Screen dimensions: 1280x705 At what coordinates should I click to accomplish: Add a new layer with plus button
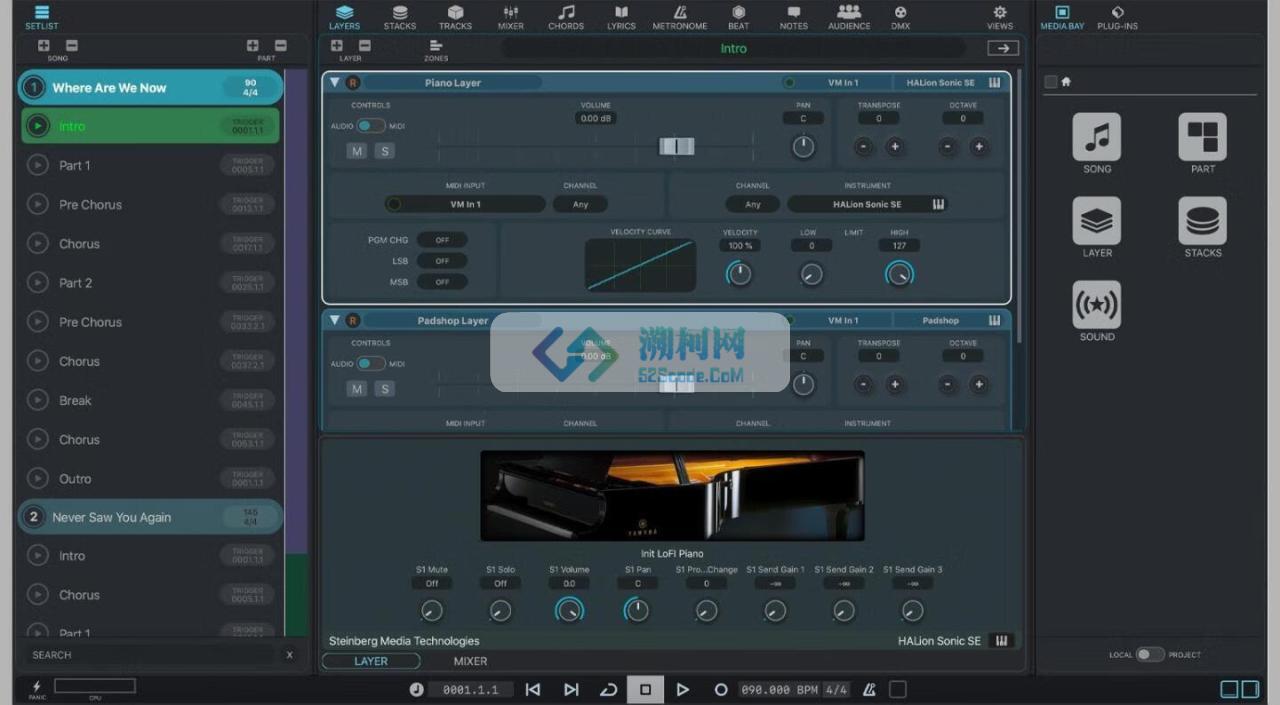336,46
